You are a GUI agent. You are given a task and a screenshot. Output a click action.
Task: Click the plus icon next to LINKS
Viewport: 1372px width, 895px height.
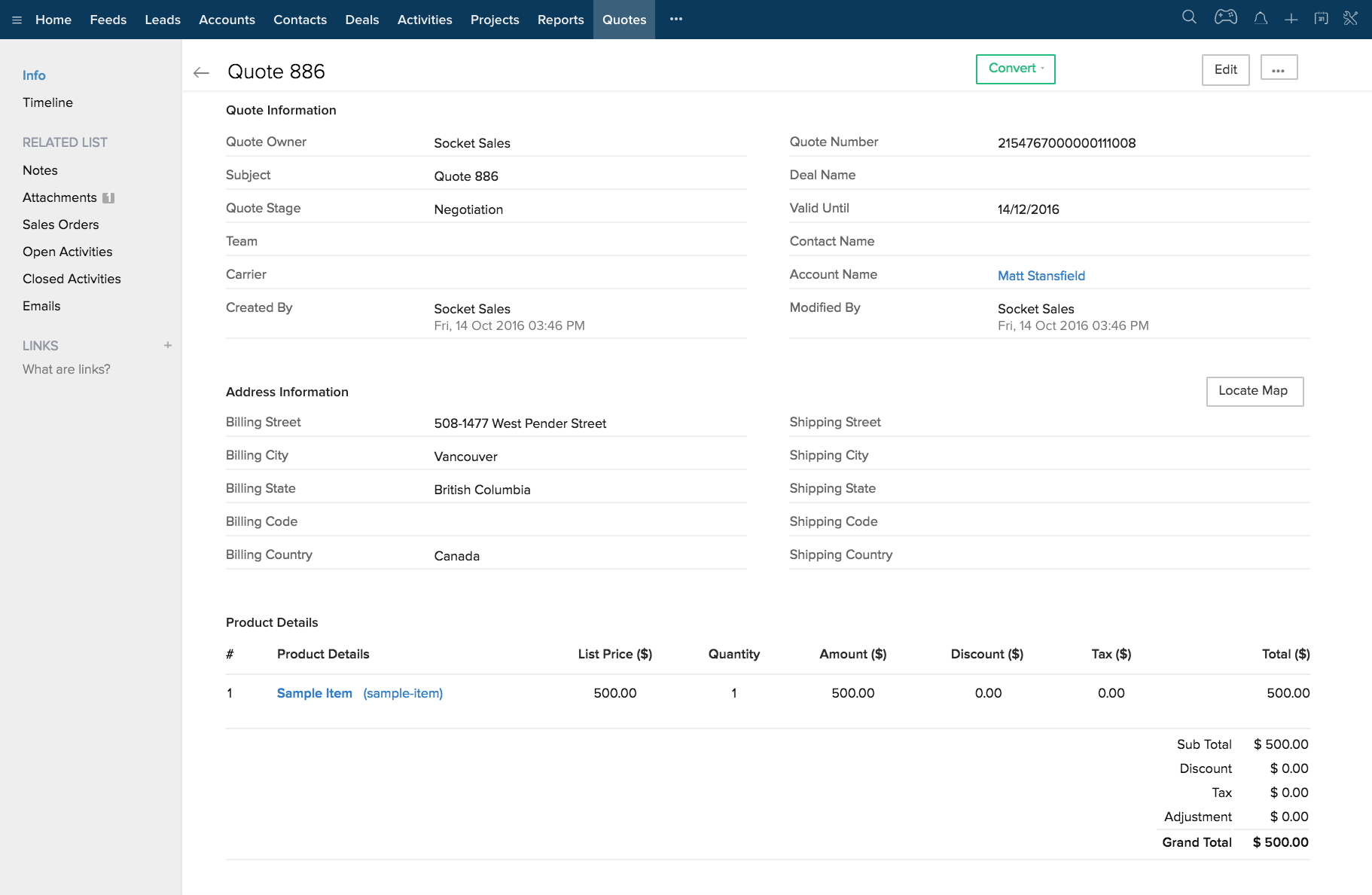(168, 345)
